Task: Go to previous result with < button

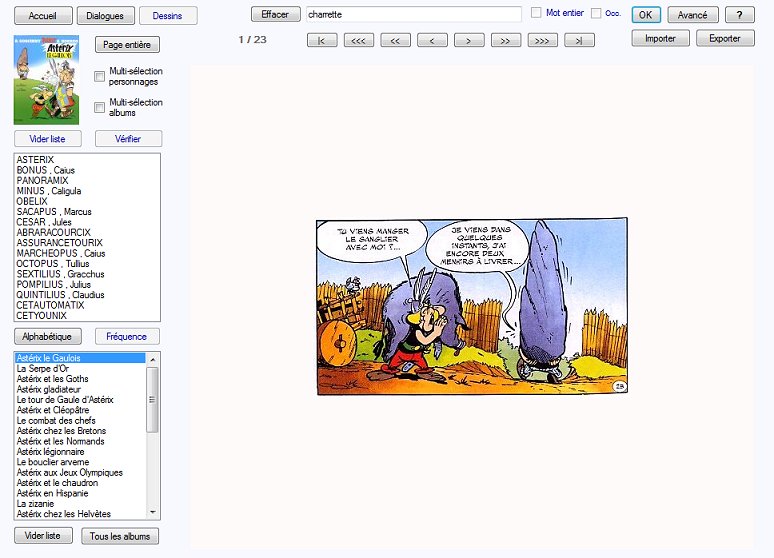Action: click(x=432, y=40)
